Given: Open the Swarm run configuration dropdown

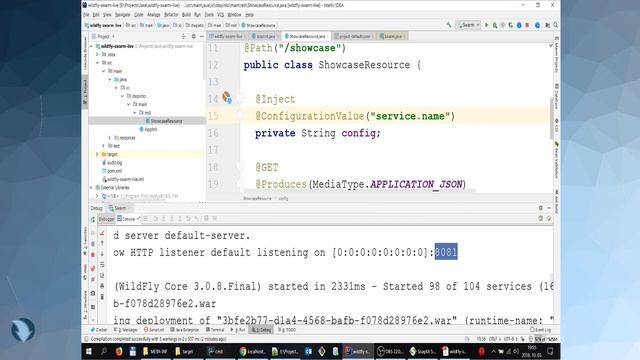Looking at the screenshot, I should (x=469, y=25).
